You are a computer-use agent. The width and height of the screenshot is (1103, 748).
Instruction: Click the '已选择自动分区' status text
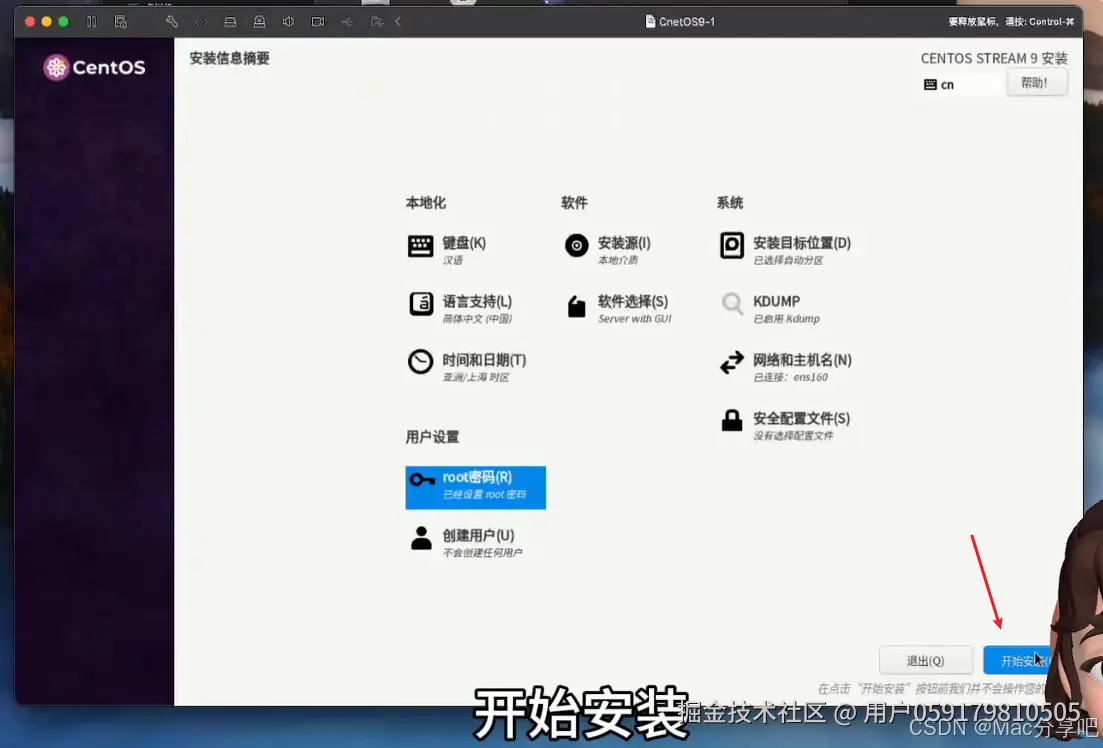788,260
